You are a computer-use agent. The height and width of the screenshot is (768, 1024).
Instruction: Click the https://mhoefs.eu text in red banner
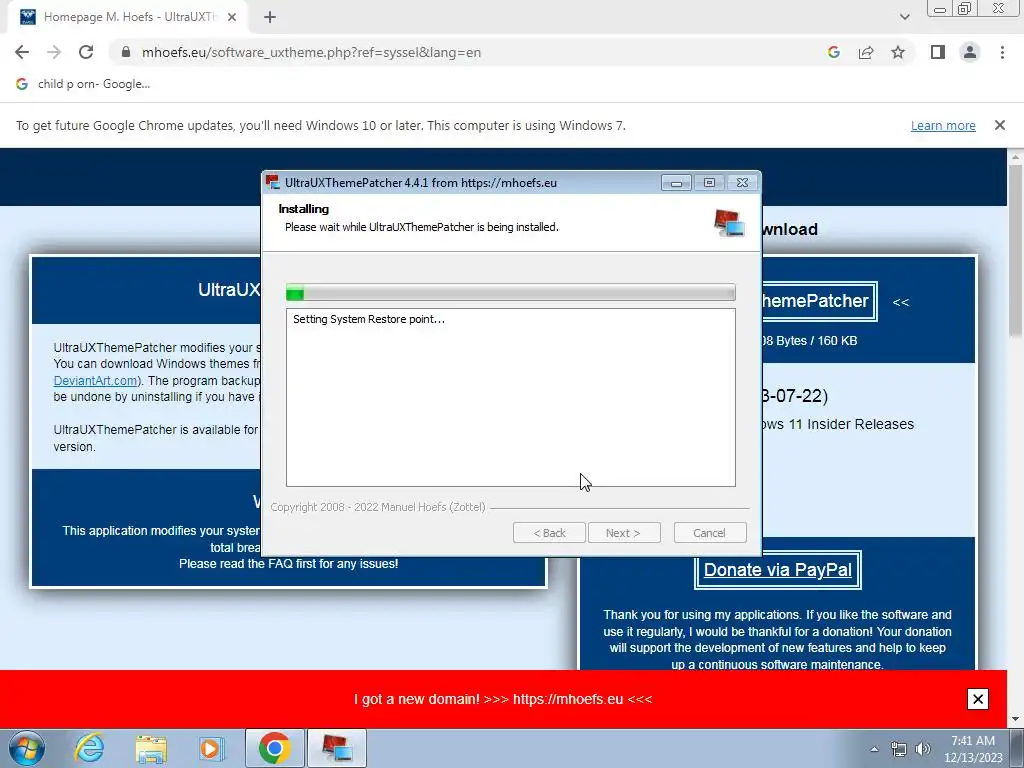pyautogui.click(x=568, y=699)
